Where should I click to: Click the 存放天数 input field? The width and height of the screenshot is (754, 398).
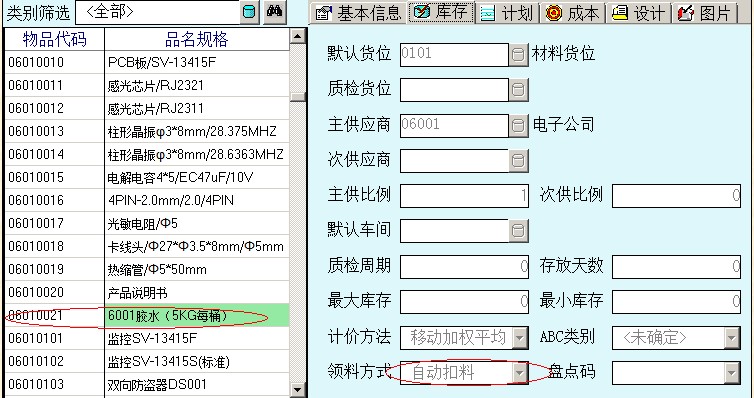[676, 266]
